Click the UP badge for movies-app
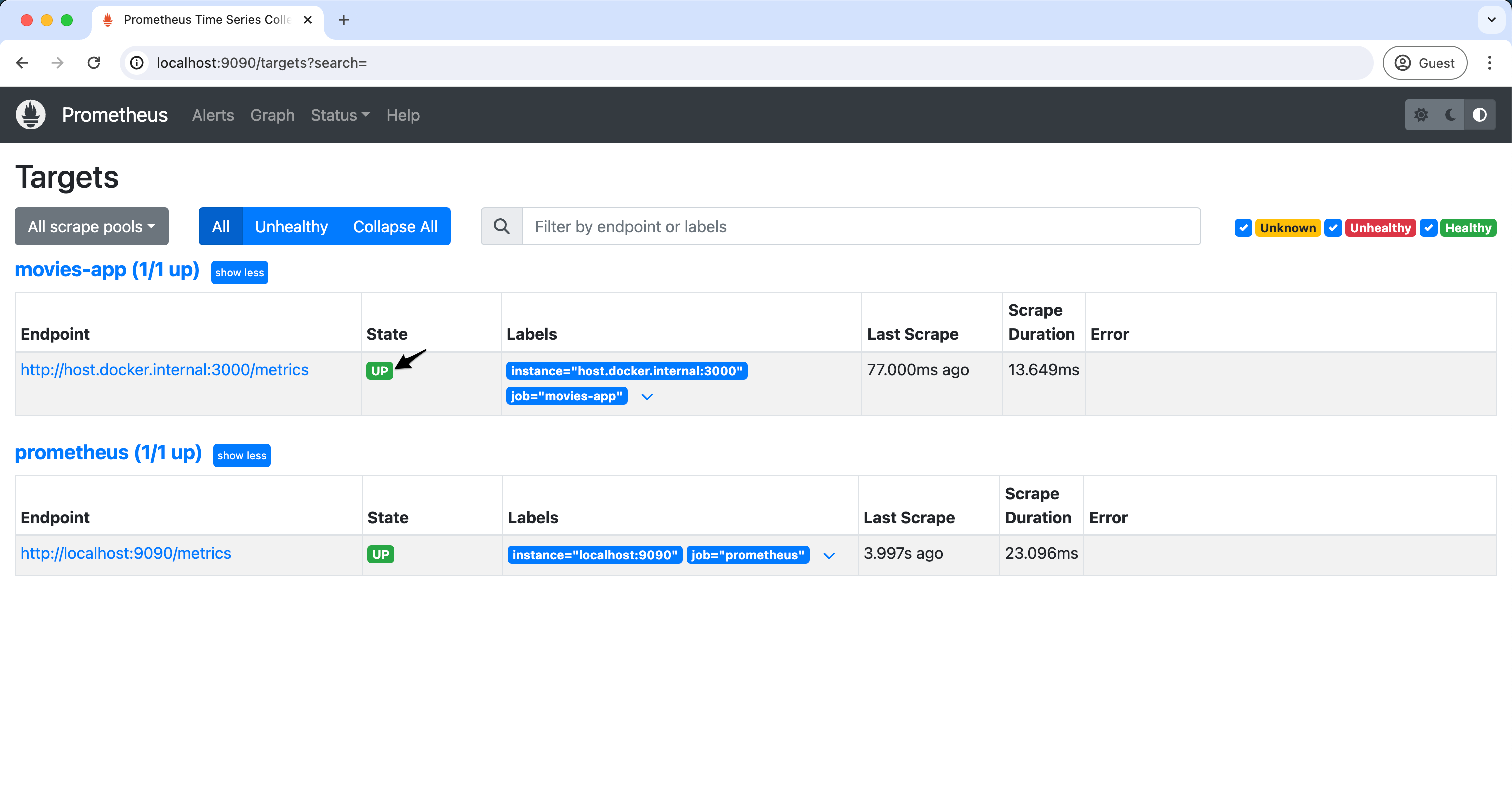The height and width of the screenshot is (812, 1512). (380, 371)
